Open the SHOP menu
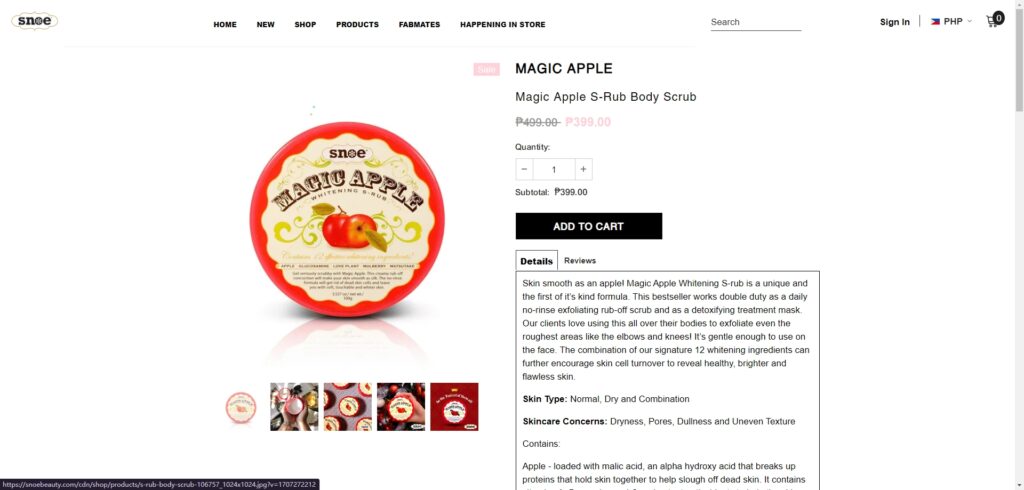1024x490 pixels. pos(305,25)
